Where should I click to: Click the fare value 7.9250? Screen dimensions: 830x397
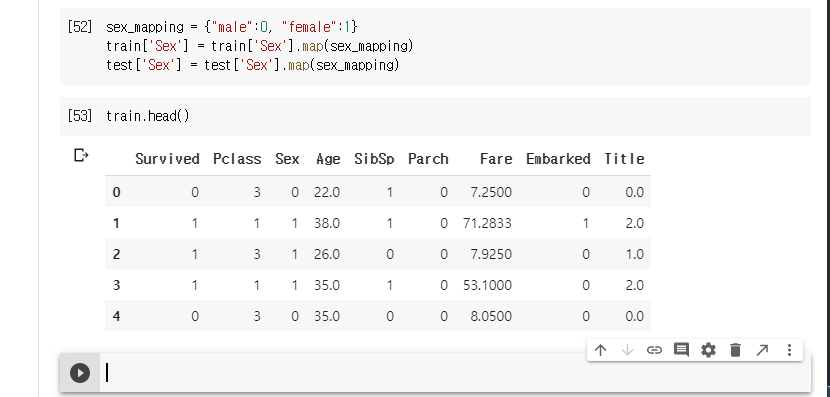[491, 255]
